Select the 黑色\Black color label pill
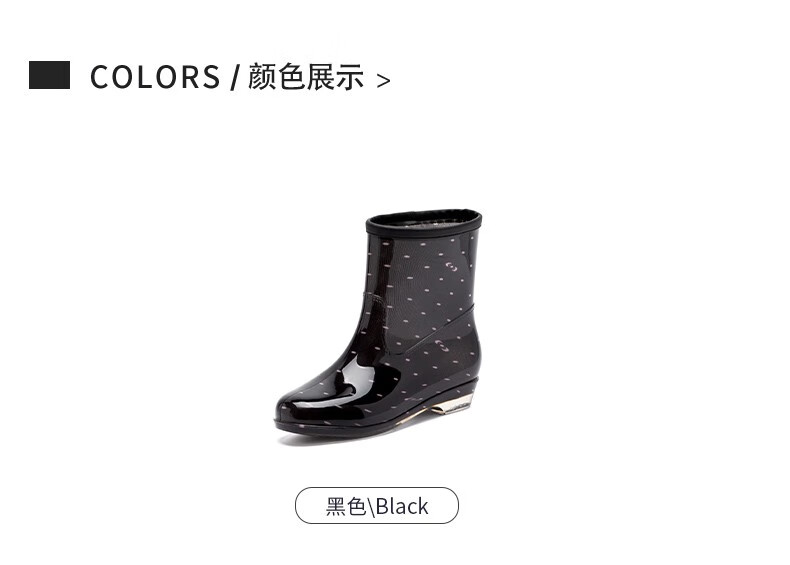This screenshot has height=565, width=790. 377,506
